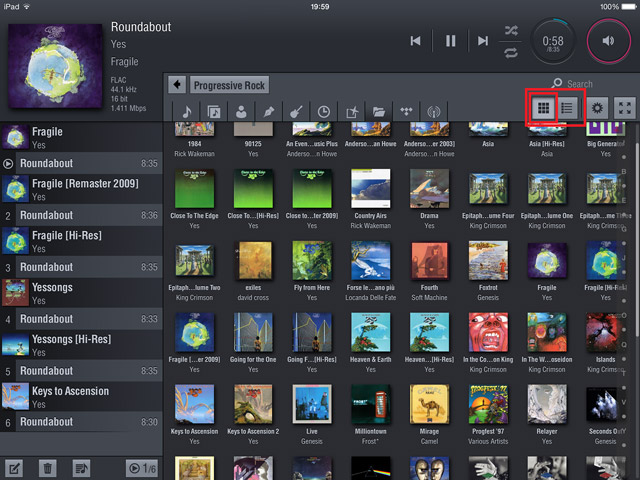The height and width of the screenshot is (480, 640).
Task: Skip to next track
Action: (x=483, y=41)
